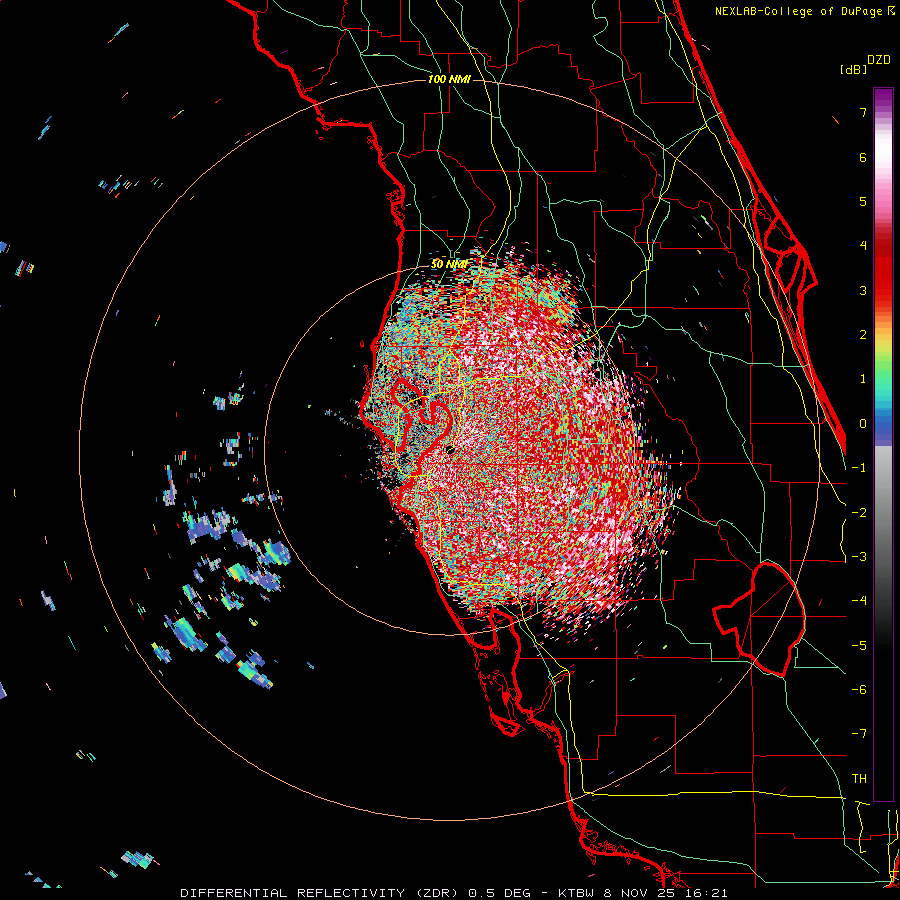This screenshot has width=900, height=900.
Task: Click the -4 value on color scale
Action: [x=859, y=601]
